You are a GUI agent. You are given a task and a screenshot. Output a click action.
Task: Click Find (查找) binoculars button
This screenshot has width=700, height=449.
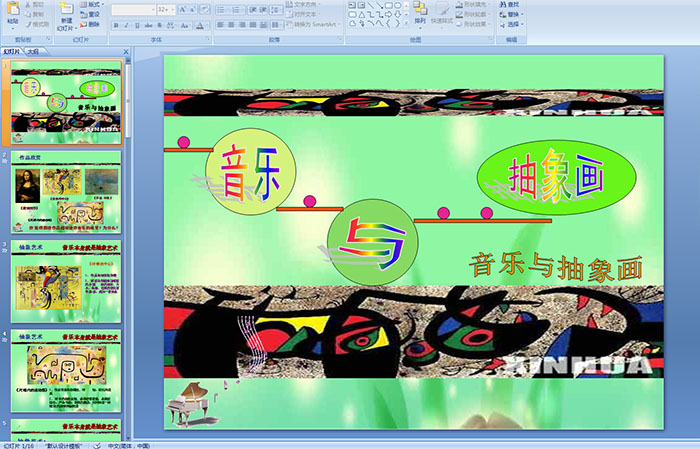[x=509, y=4]
